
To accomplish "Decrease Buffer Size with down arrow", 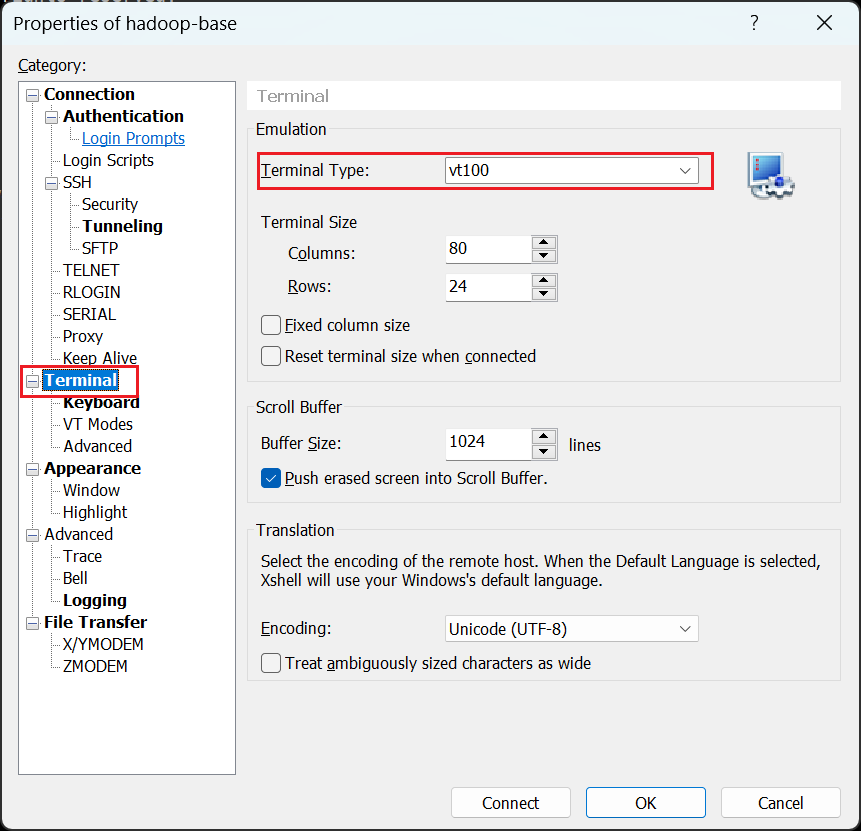I will tap(544, 451).
